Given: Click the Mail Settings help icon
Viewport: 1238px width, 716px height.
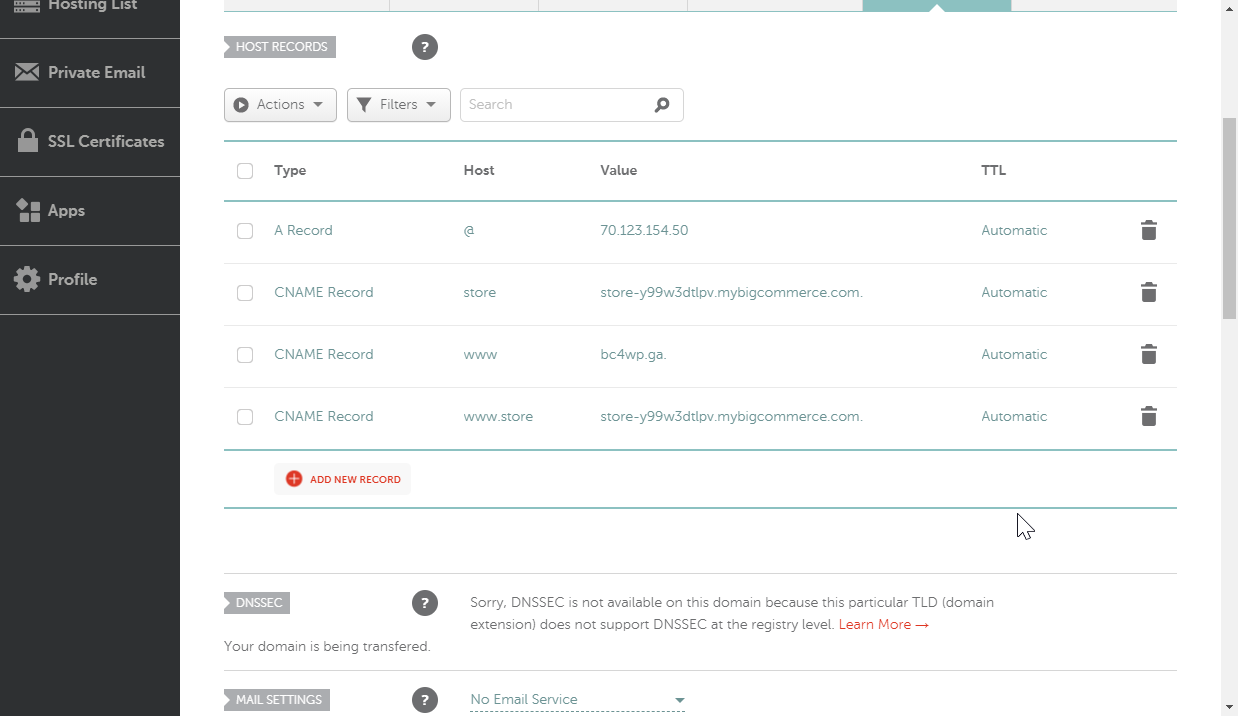Looking at the screenshot, I should [425, 700].
